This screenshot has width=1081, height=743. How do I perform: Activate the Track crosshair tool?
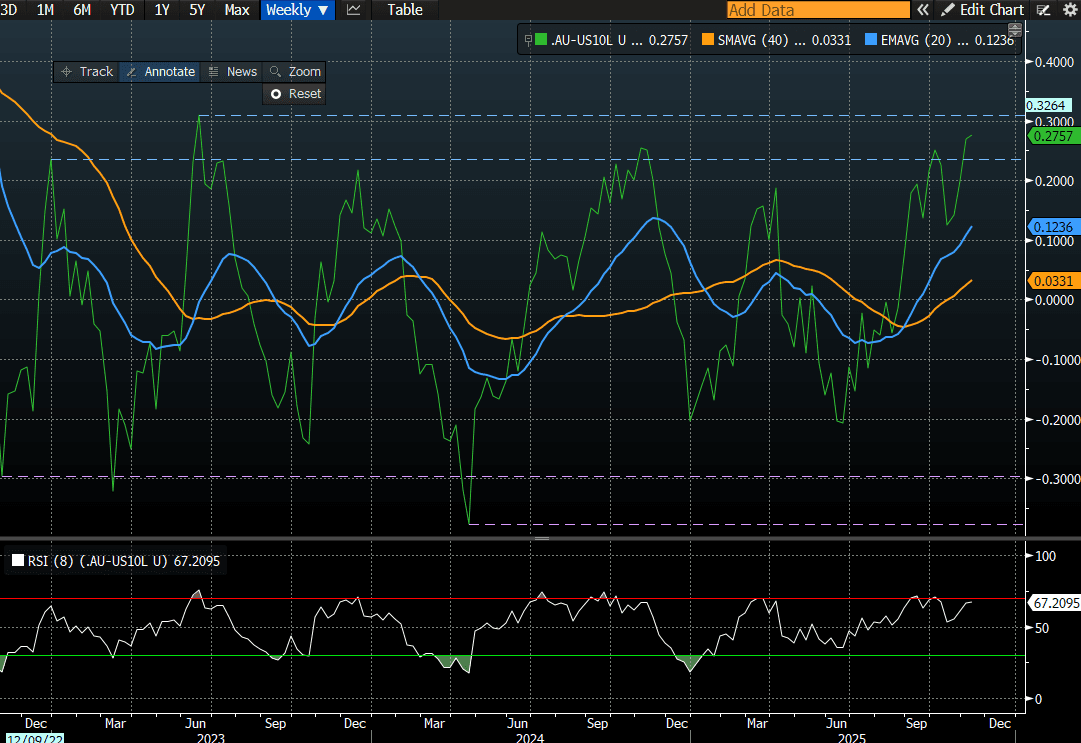86,72
